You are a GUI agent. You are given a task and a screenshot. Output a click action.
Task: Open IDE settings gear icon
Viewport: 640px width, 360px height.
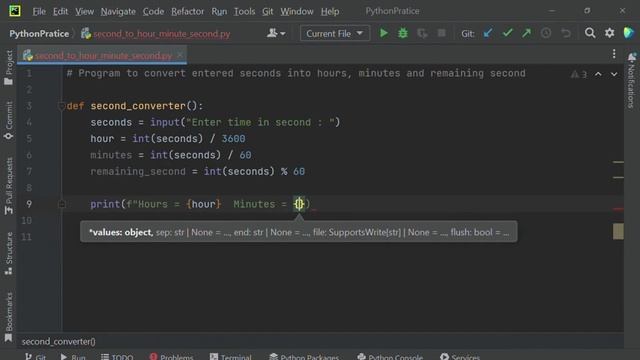[x=609, y=33]
